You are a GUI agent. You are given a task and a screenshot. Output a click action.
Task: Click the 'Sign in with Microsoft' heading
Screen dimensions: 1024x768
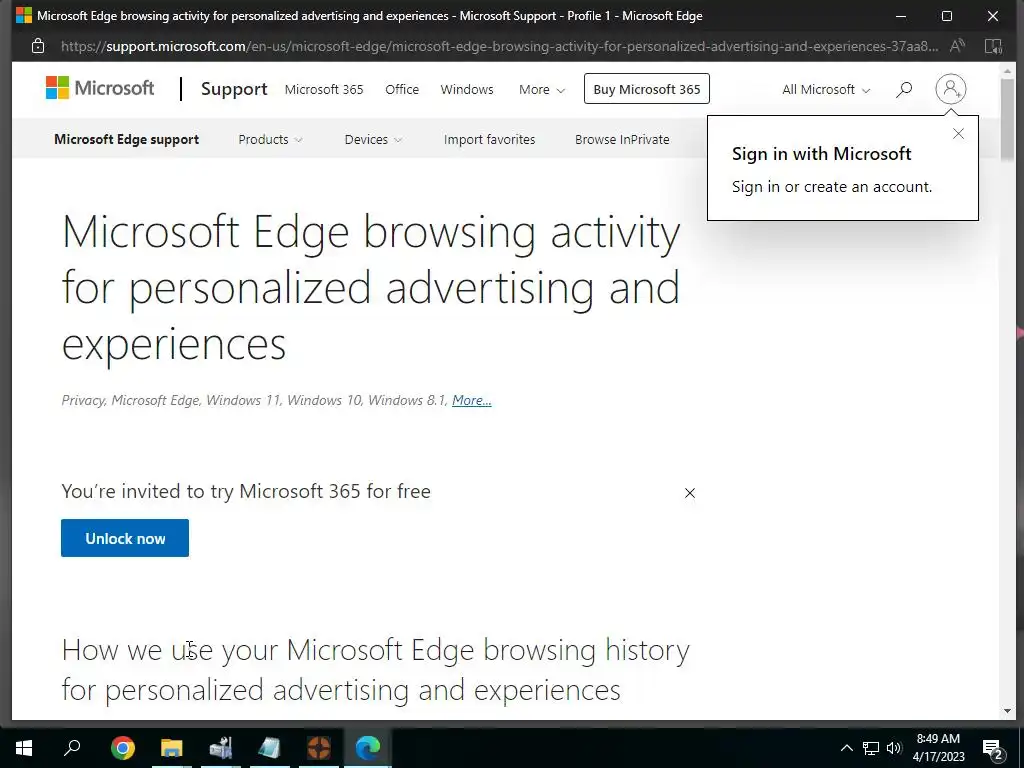point(822,153)
